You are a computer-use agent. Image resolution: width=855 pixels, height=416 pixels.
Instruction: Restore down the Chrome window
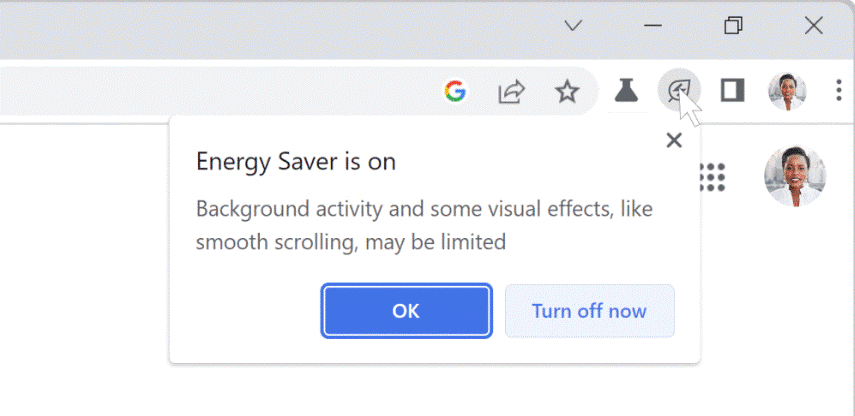[x=733, y=26]
